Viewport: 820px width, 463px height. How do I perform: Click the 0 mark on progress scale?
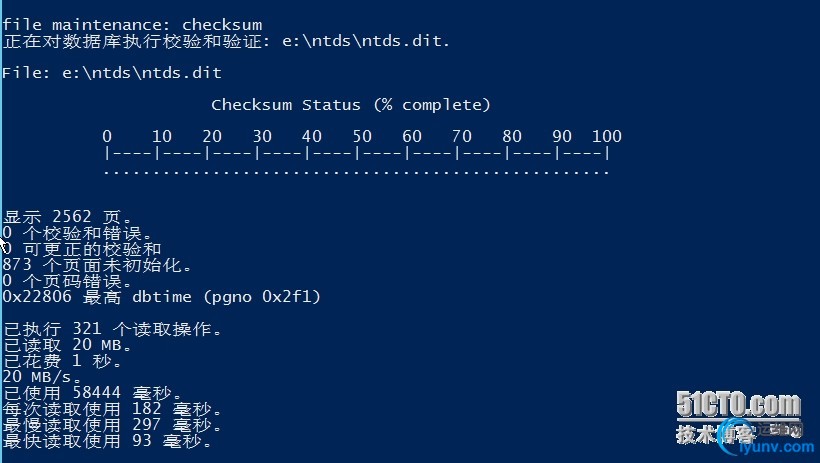[107, 136]
